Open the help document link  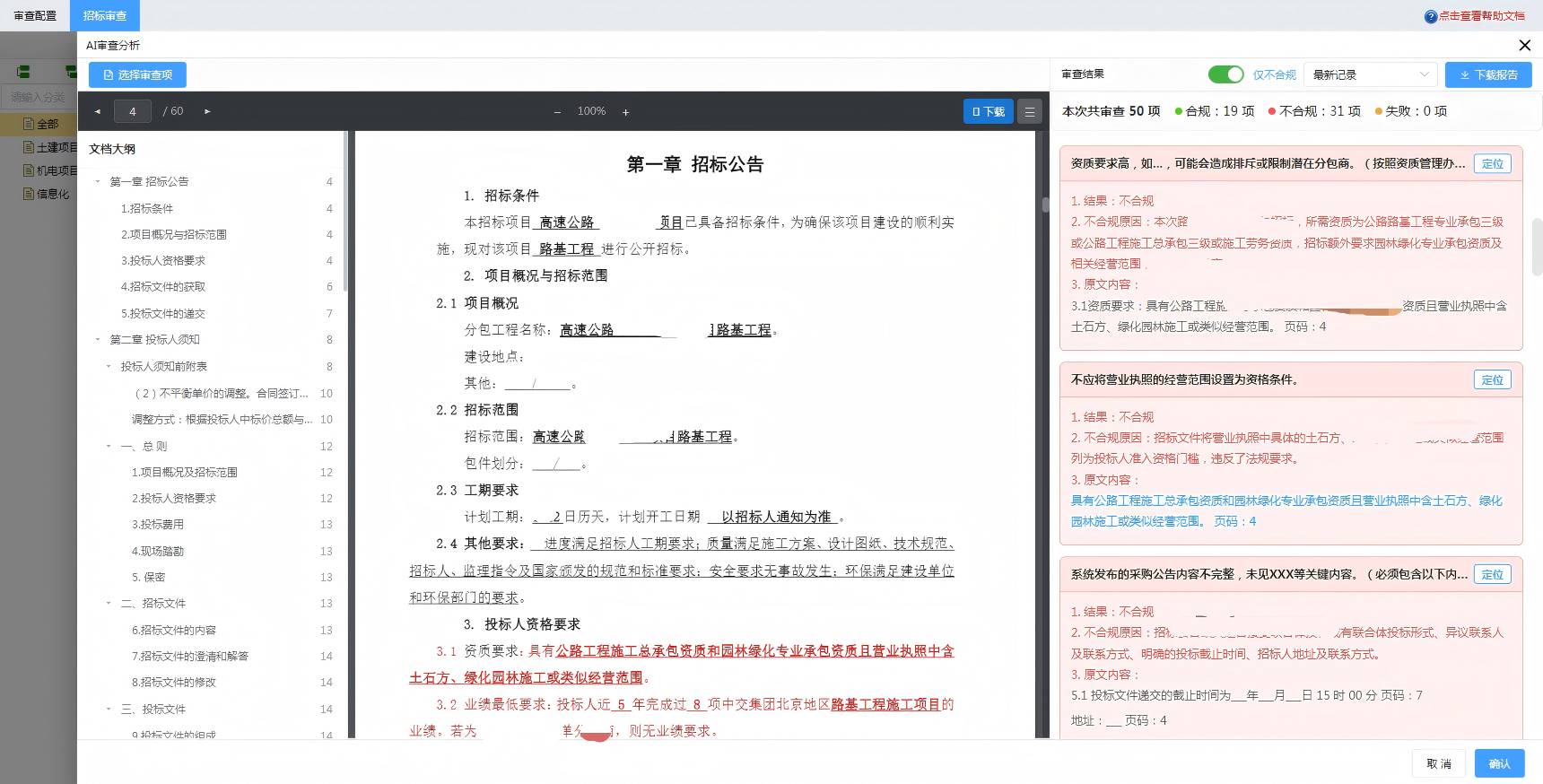coord(1482,16)
